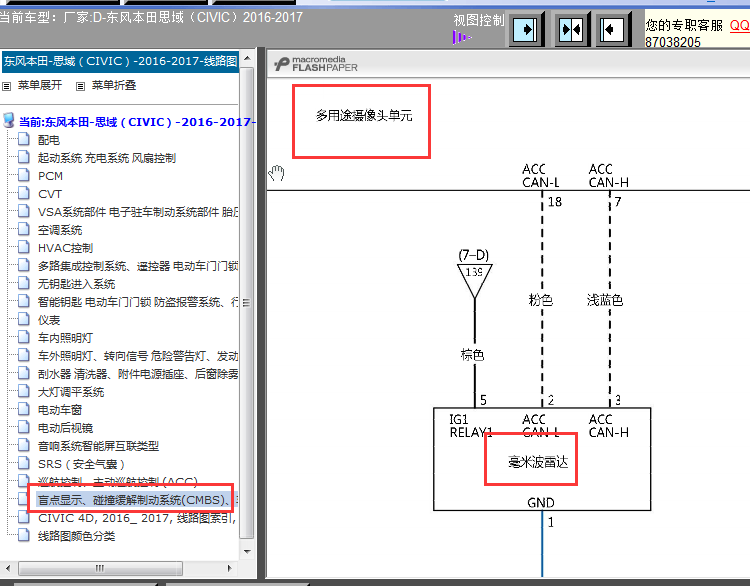Screen dimensions: 750x586
Task: Click the page icon next to 空调系统
Action: coord(24,229)
